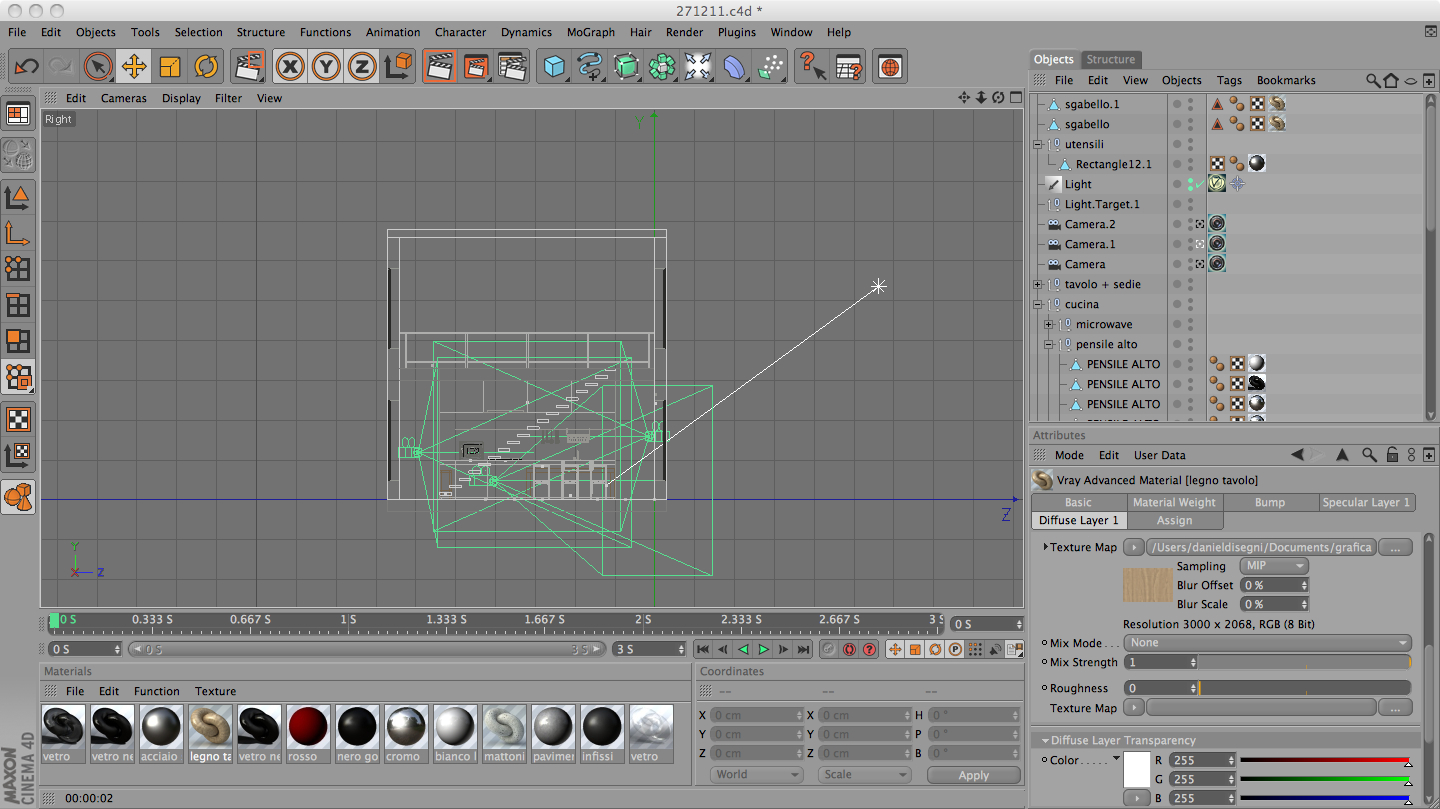The image size is (1440, 809).
Task: Click the Render to Picture Viewer icon
Action: [475, 67]
